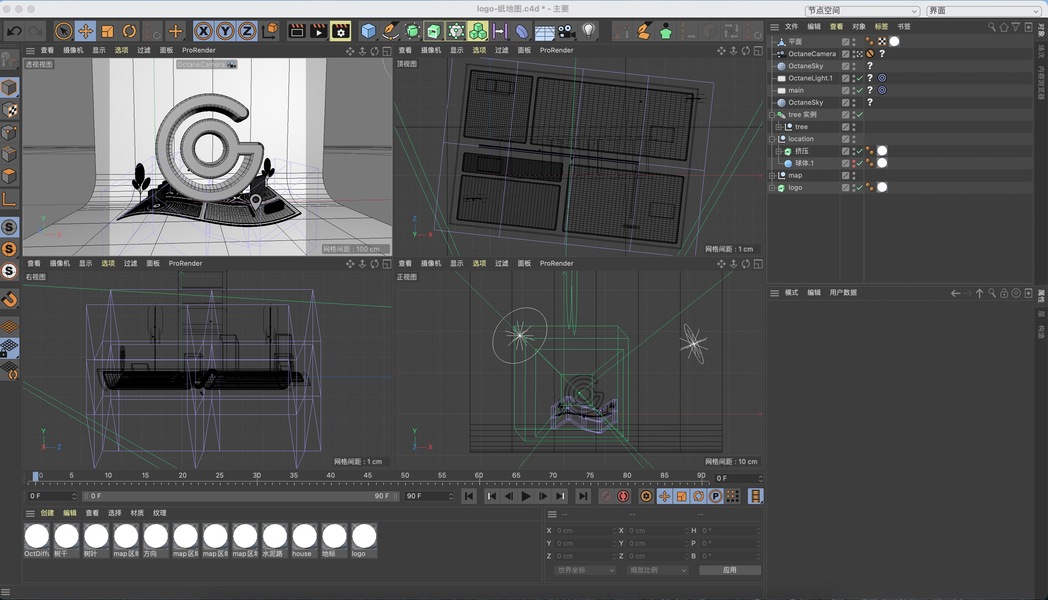Open the 世界坐标 coordinate system dropdown

(x=586, y=570)
